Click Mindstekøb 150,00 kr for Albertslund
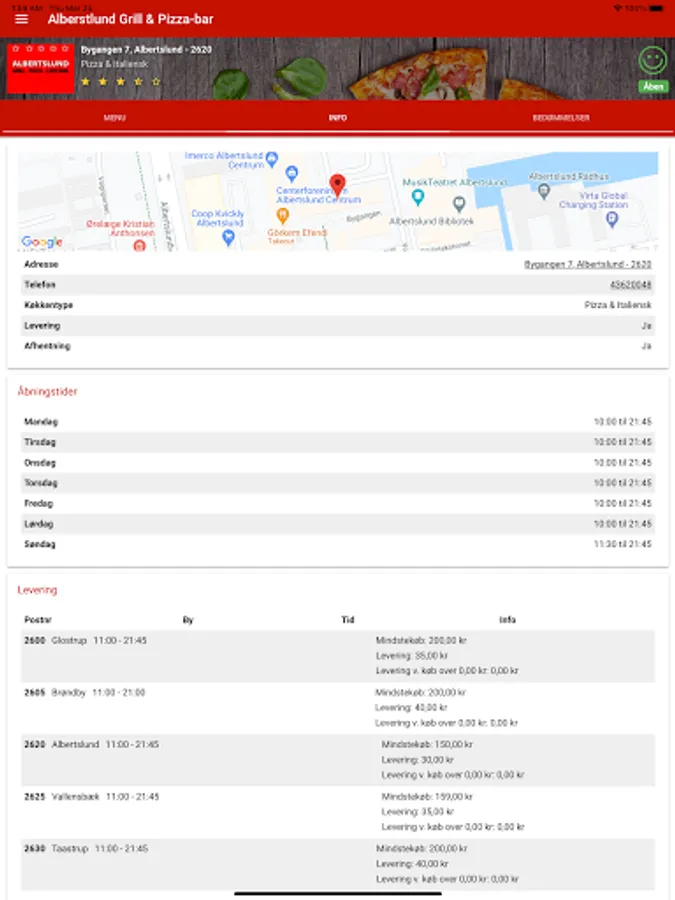 427,744
